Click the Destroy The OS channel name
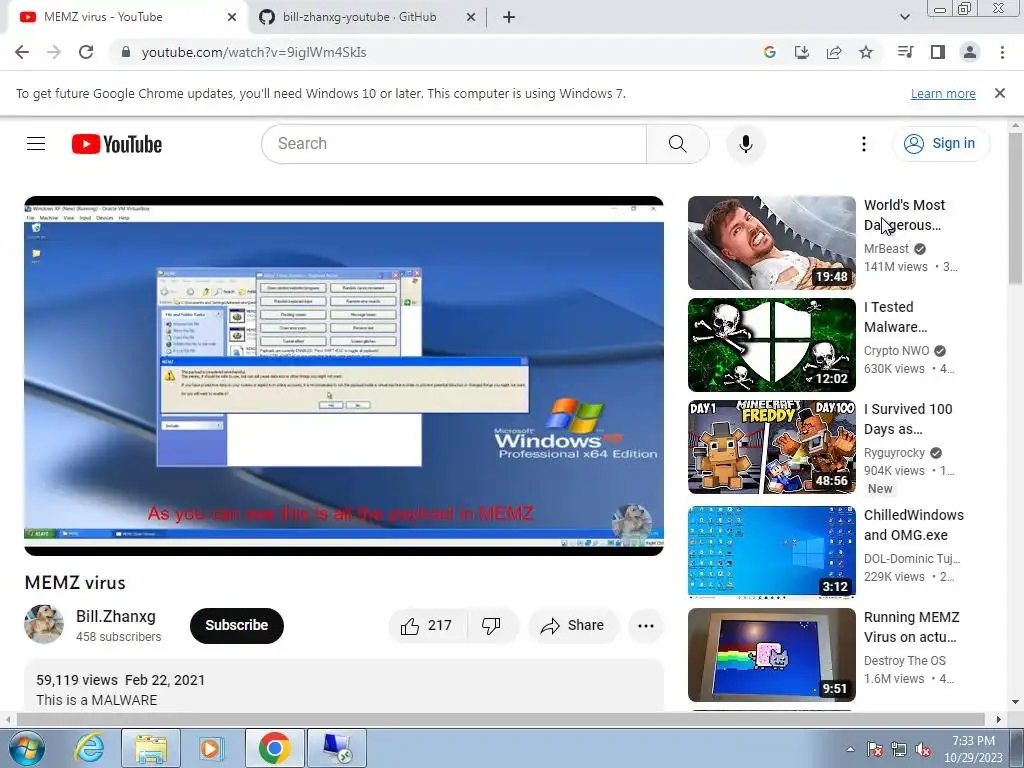This screenshot has width=1024, height=768. [904, 661]
